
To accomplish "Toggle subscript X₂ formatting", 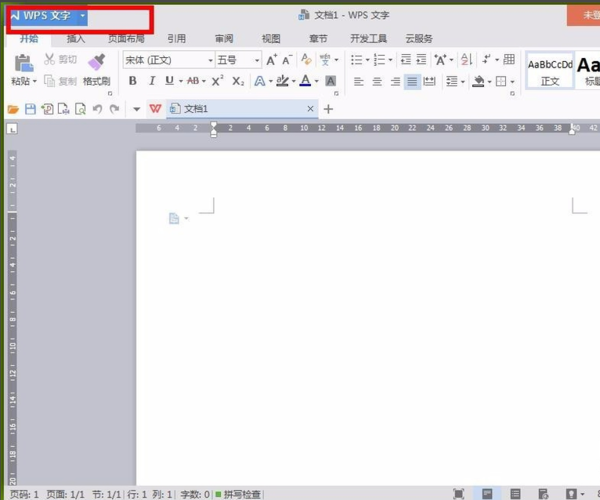I will point(238,81).
